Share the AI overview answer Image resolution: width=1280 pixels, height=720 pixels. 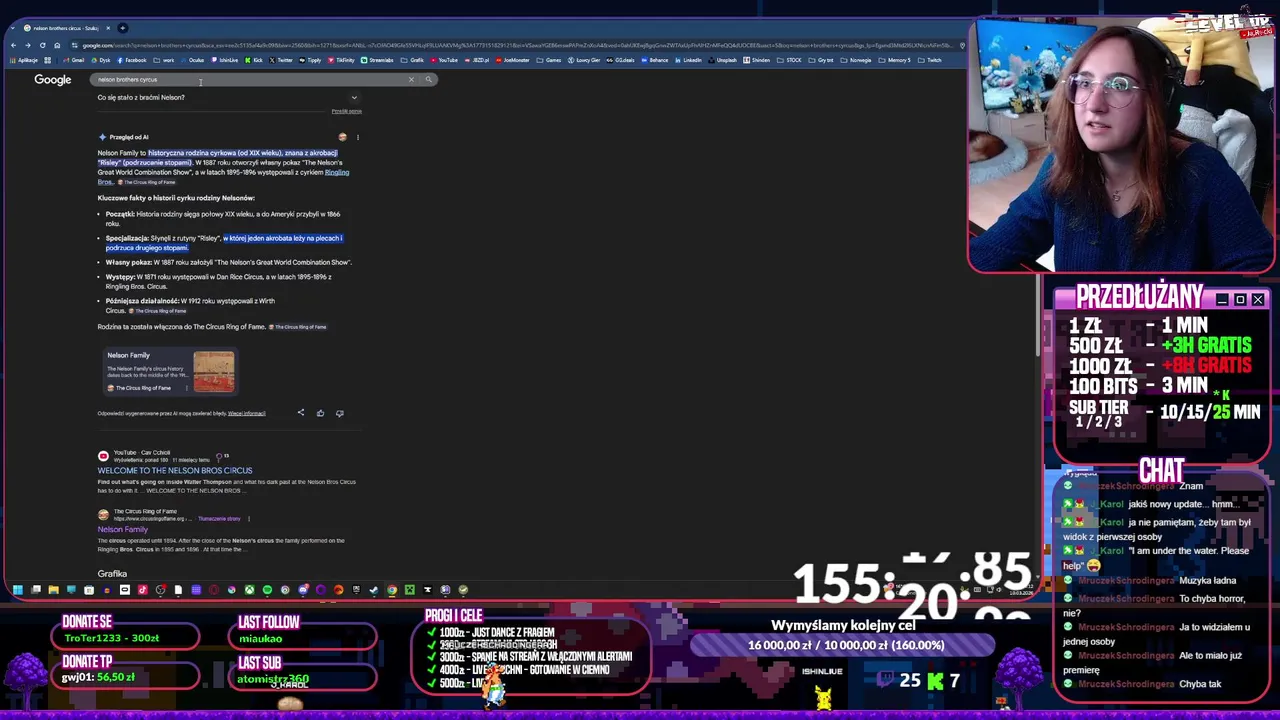coord(300,413)
